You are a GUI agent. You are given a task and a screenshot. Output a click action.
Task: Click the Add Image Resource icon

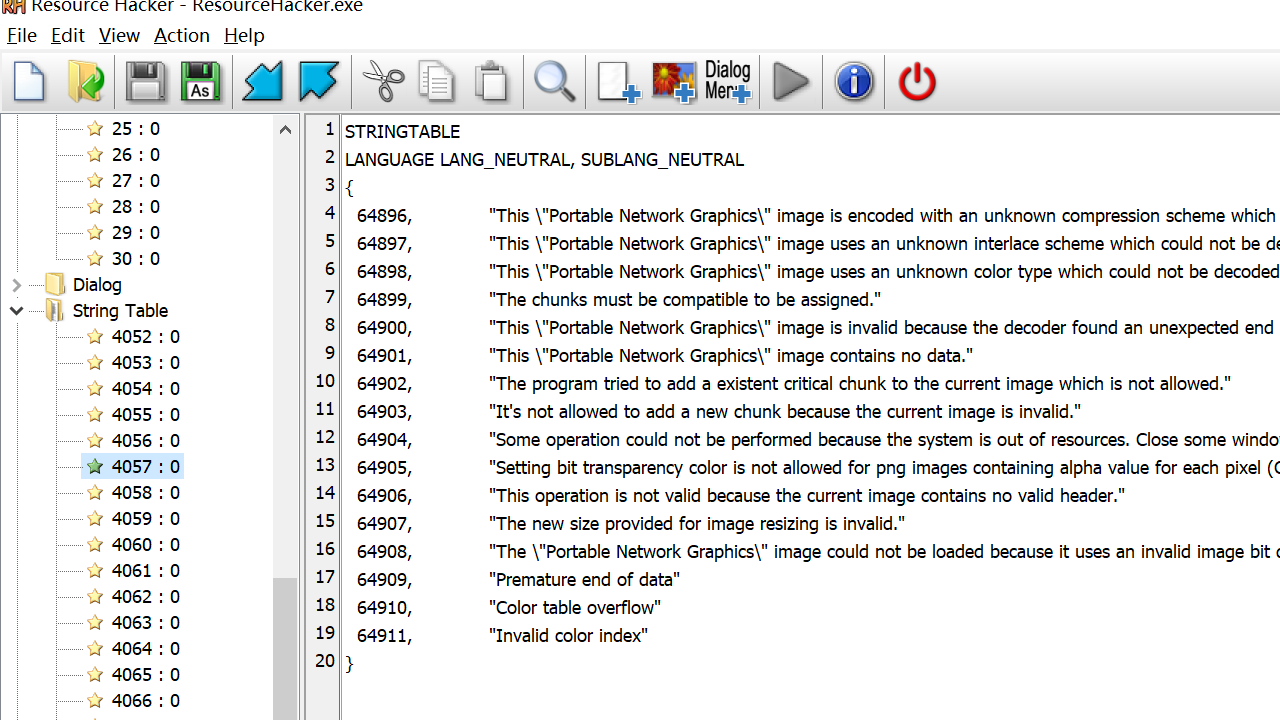click(673, 82)
